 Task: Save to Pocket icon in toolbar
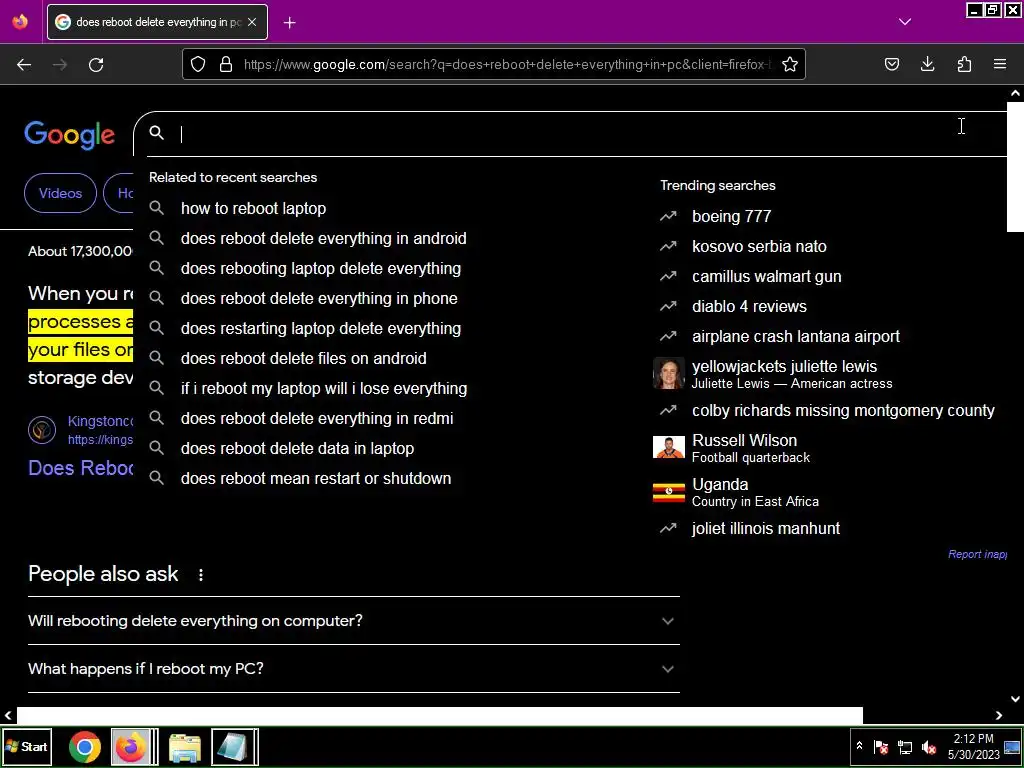click(x=891, y=64)
